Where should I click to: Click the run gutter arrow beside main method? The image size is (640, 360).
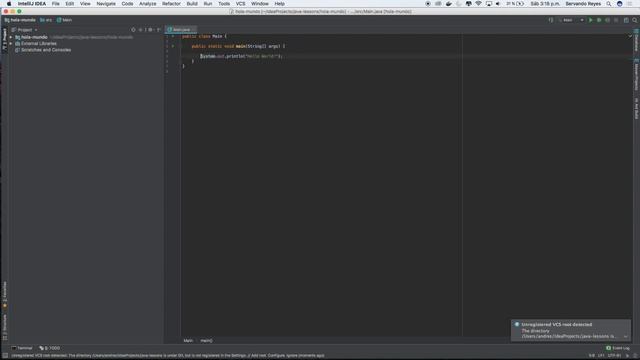(173, 46)
